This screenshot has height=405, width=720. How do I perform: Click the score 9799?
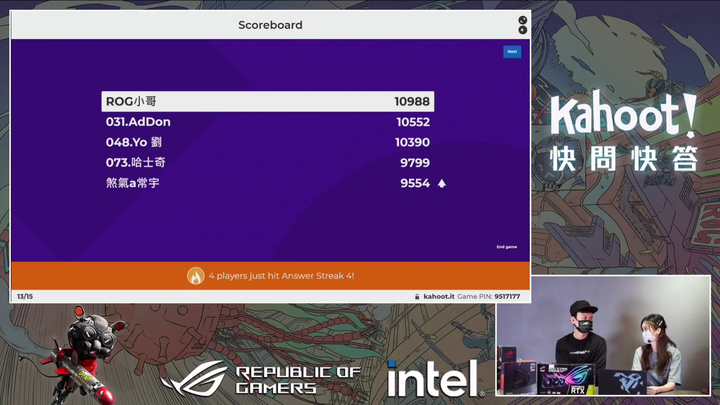(415, 162)
